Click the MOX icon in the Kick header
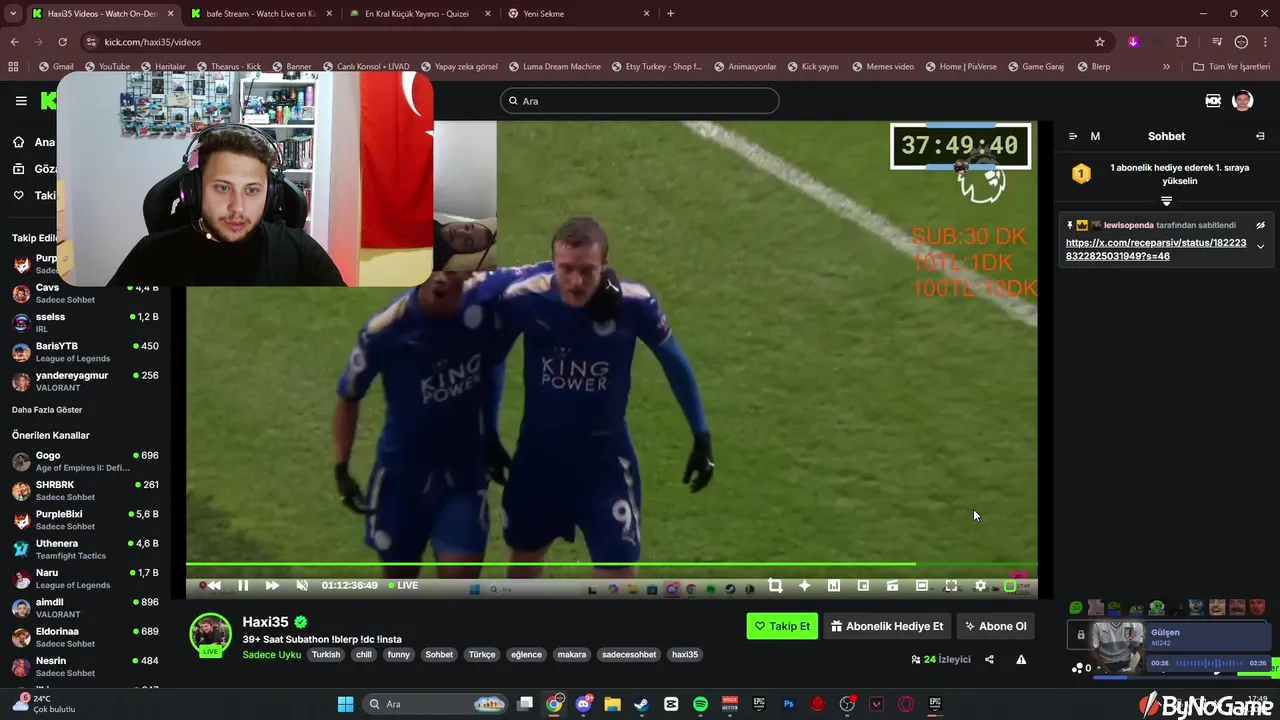Screen dimensions: 1280x720 (x=1213, y=101)
